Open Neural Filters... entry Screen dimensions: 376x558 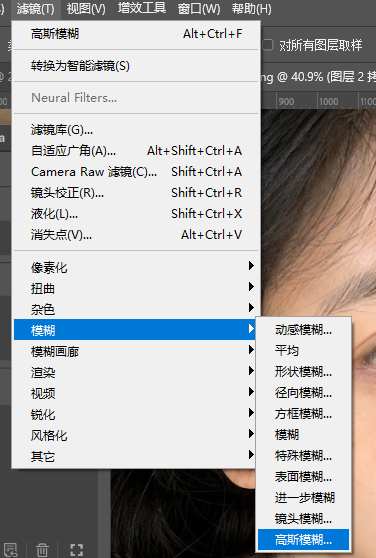point(136,98)
